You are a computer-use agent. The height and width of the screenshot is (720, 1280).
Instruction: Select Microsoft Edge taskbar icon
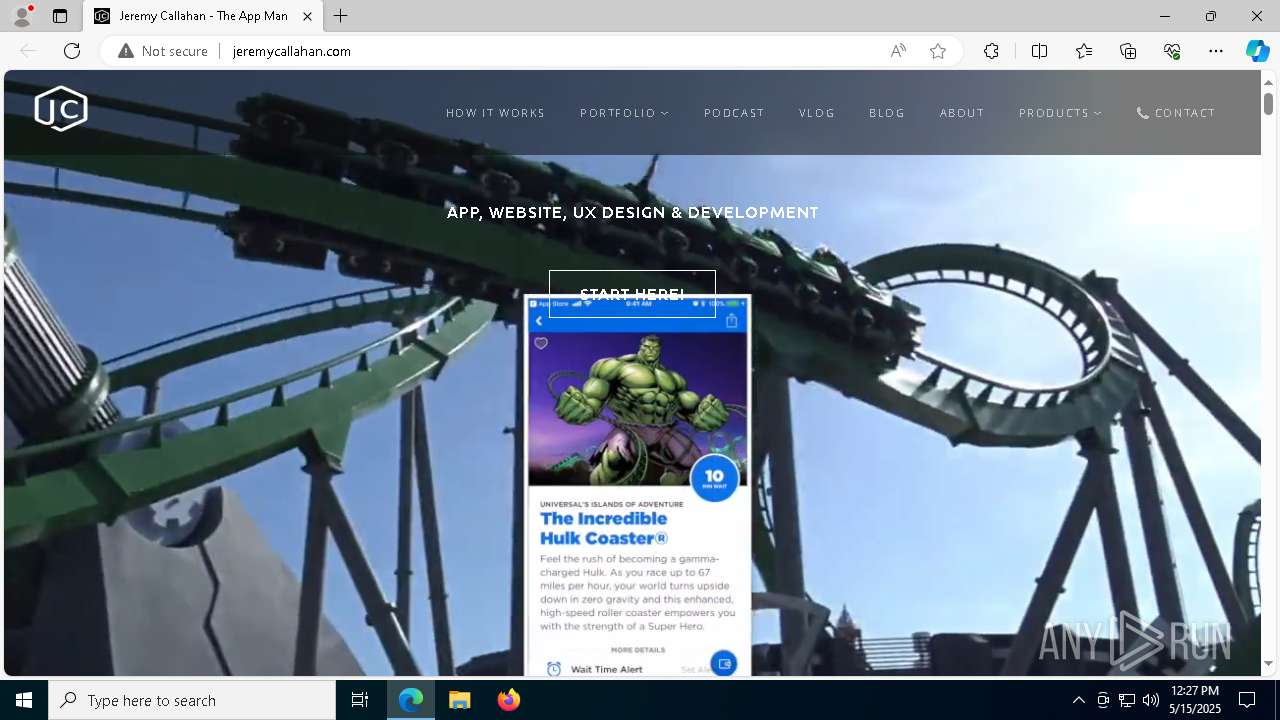point(411,700)
